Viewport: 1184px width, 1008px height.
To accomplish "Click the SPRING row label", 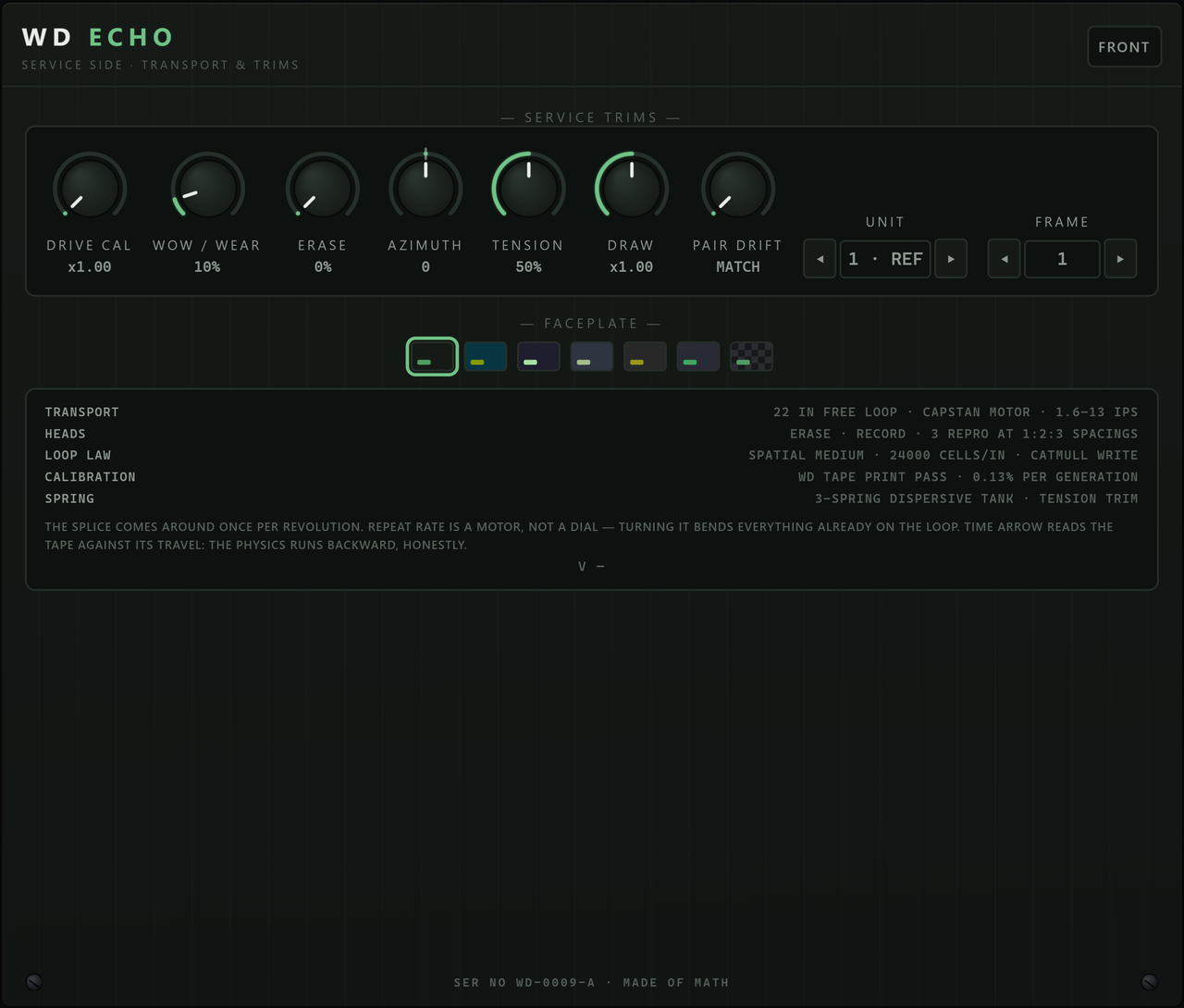I will point(69,498).
